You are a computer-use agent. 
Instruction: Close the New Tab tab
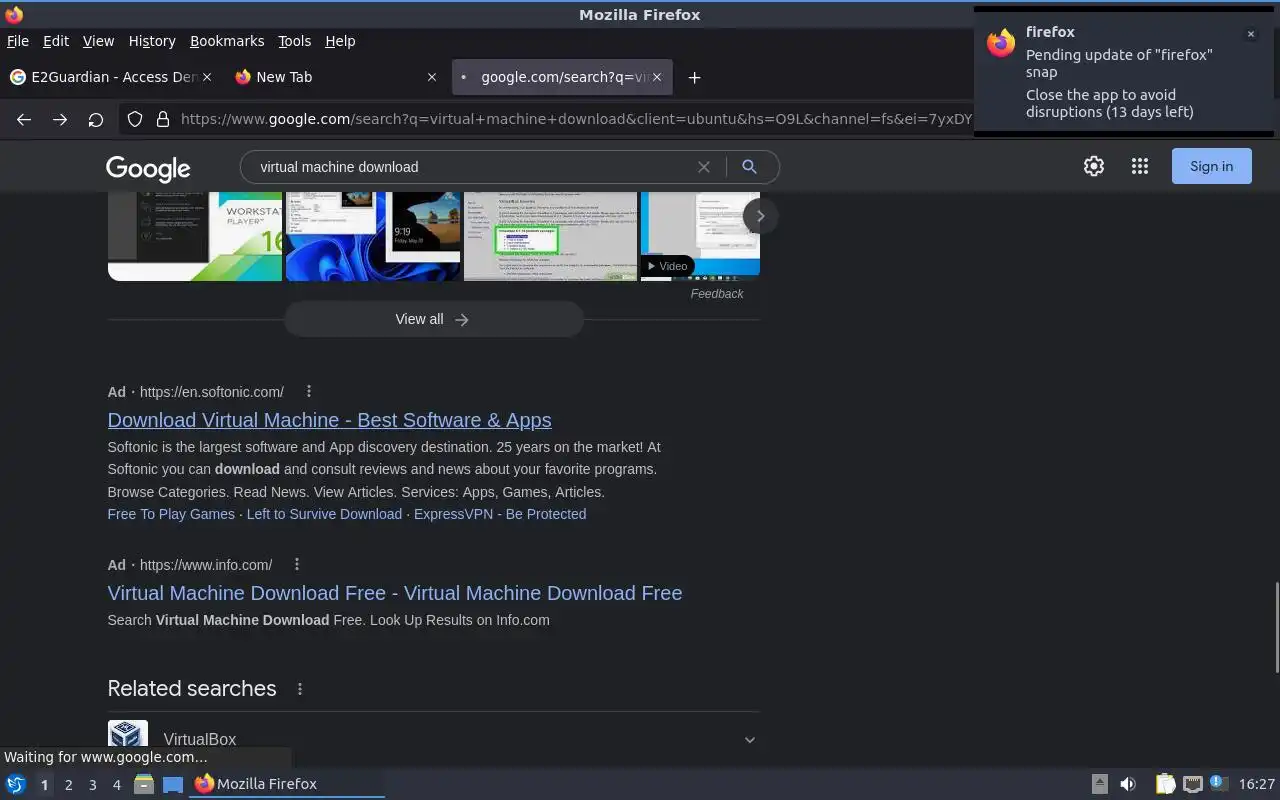point(432,77)
